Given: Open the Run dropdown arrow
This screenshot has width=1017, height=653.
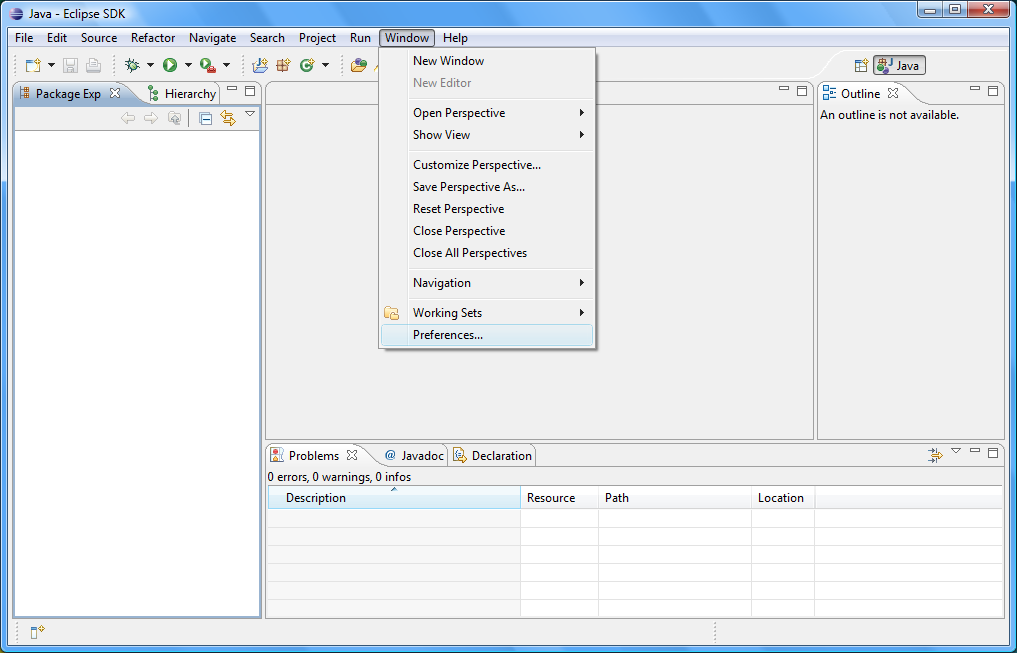Looking at the screenshot, I should pos(188,65).
